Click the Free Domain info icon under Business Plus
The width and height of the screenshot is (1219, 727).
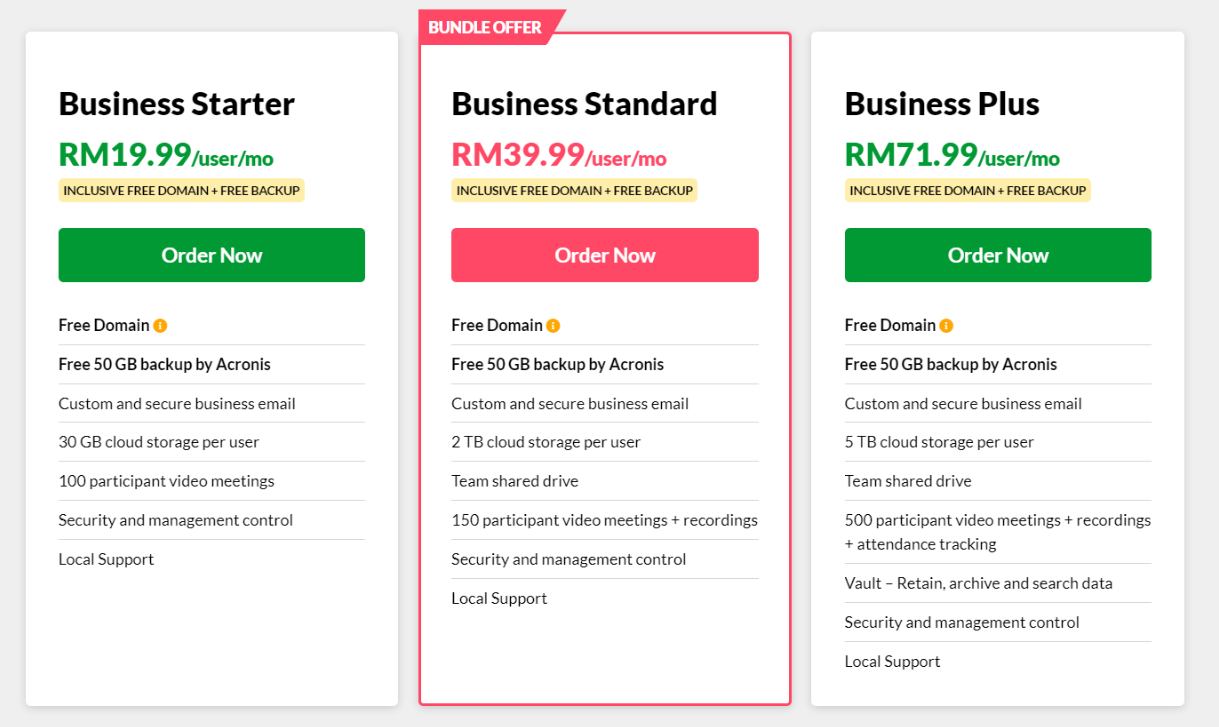[946, 326]
